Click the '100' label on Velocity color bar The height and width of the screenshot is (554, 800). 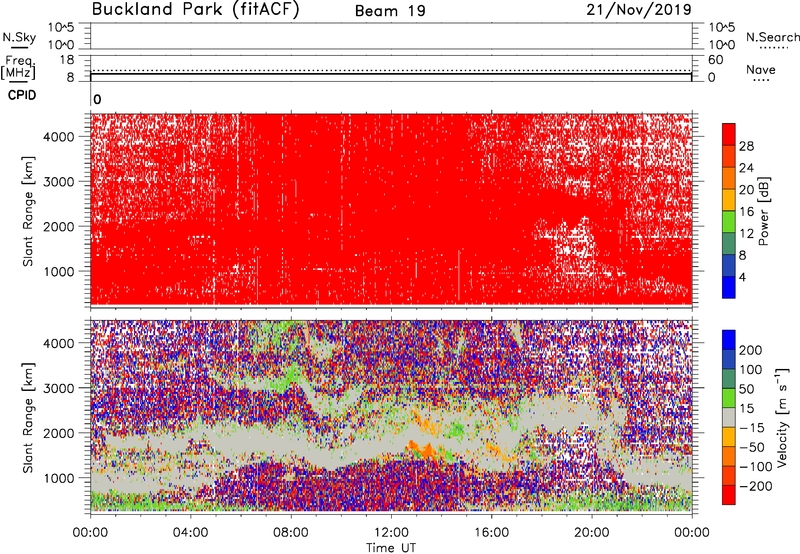[750, 370]
